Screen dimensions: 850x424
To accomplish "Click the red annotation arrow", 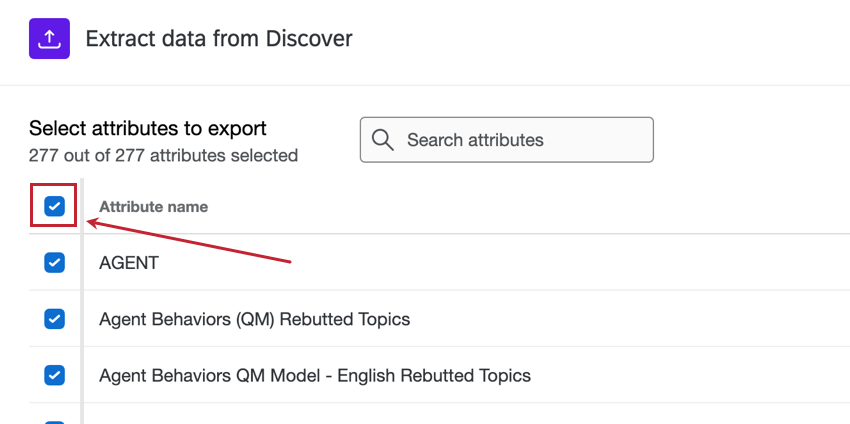I will tap(190, 243).
